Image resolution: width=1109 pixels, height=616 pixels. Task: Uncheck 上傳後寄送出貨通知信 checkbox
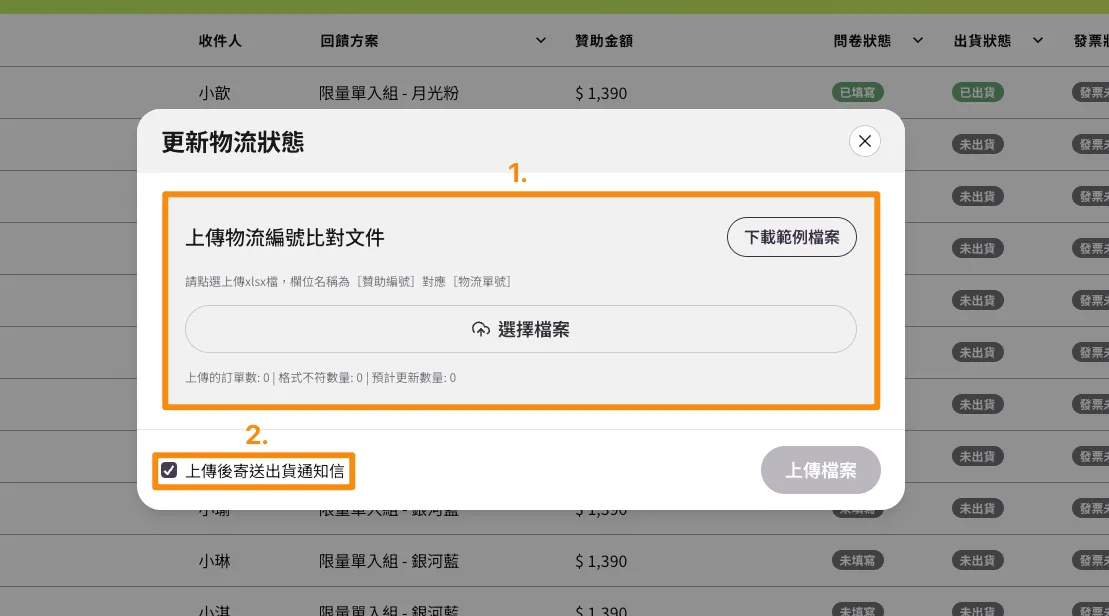pyautogui.click(x=169, y=470)
